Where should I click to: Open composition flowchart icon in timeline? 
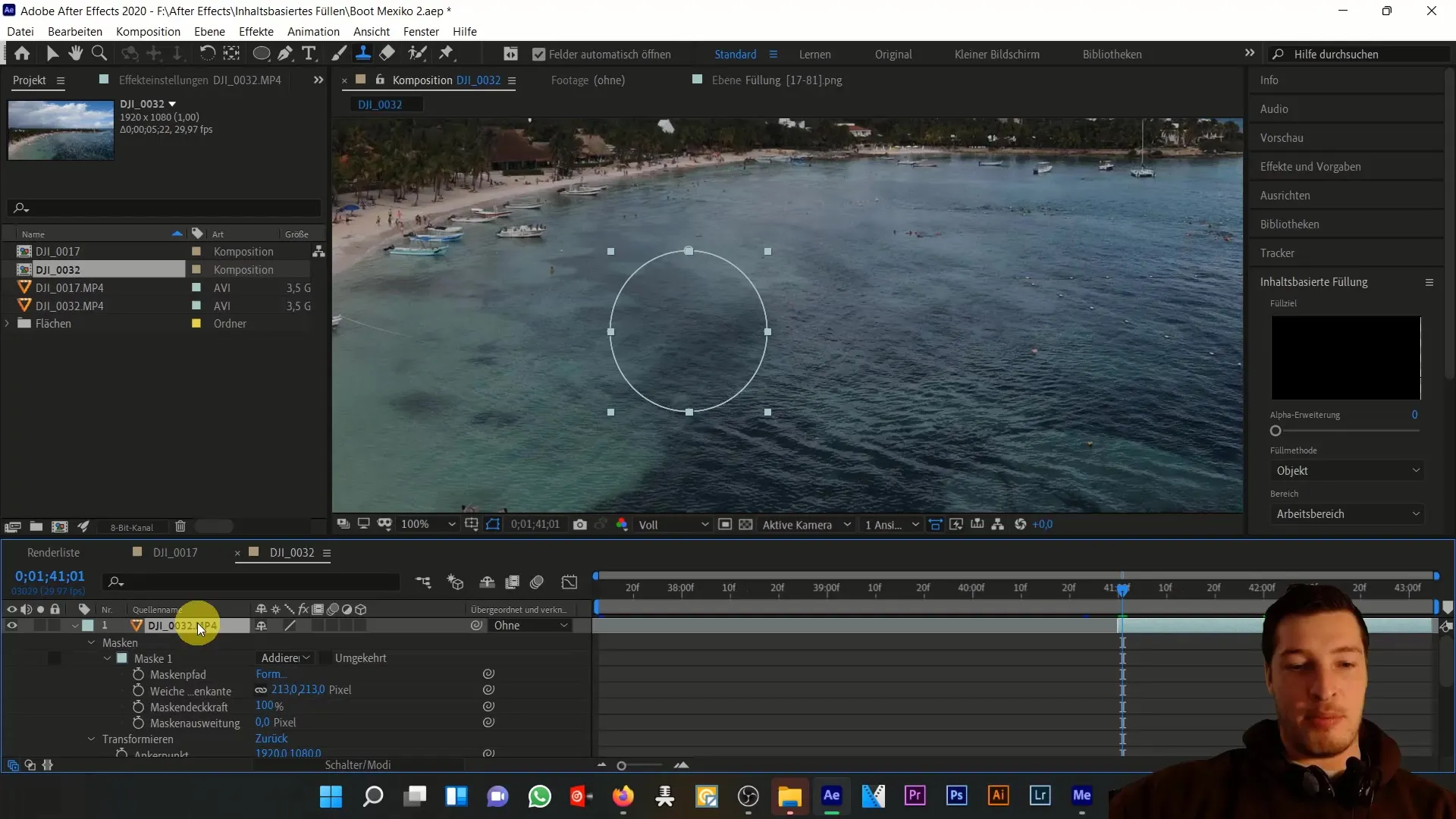[423, 582]
